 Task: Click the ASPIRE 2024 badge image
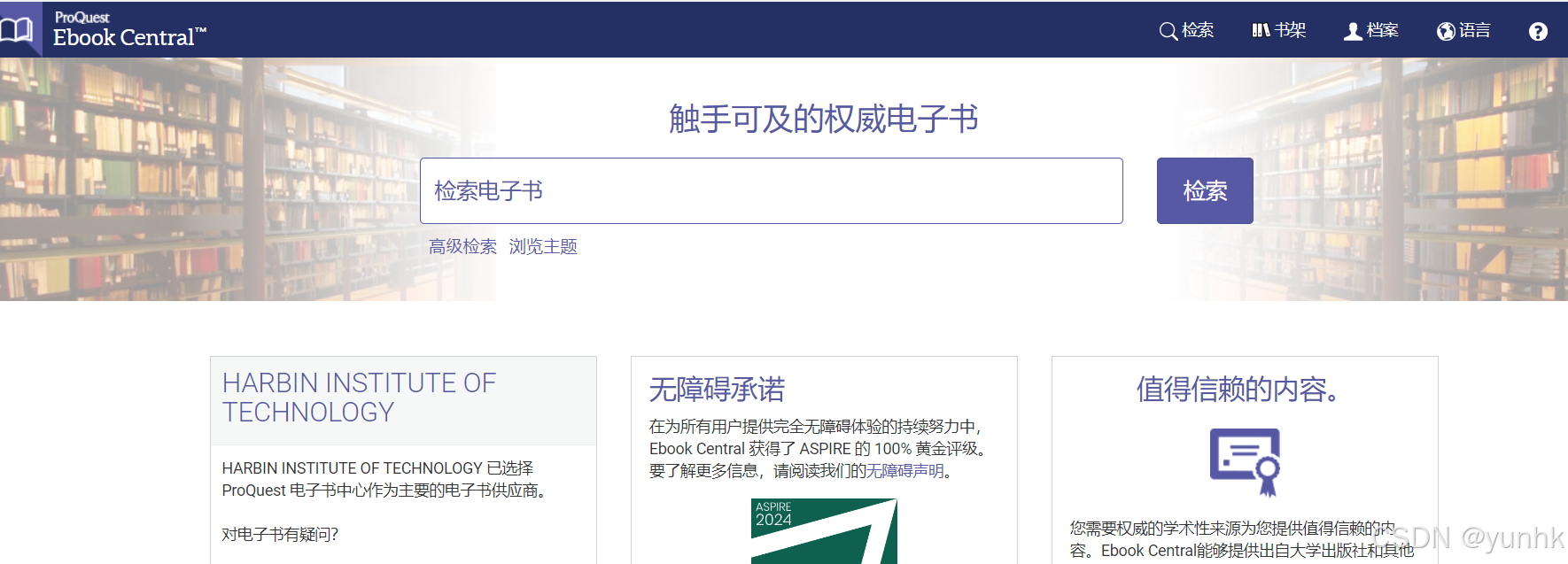coord(824,531)
